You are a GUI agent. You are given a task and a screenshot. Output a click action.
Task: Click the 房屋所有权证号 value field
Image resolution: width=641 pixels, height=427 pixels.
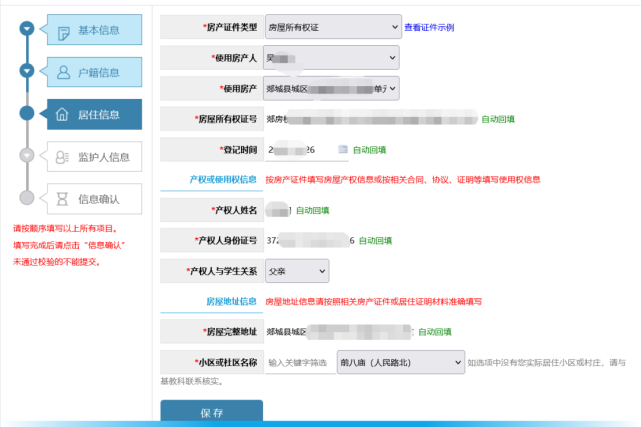[x=372, y=119]
